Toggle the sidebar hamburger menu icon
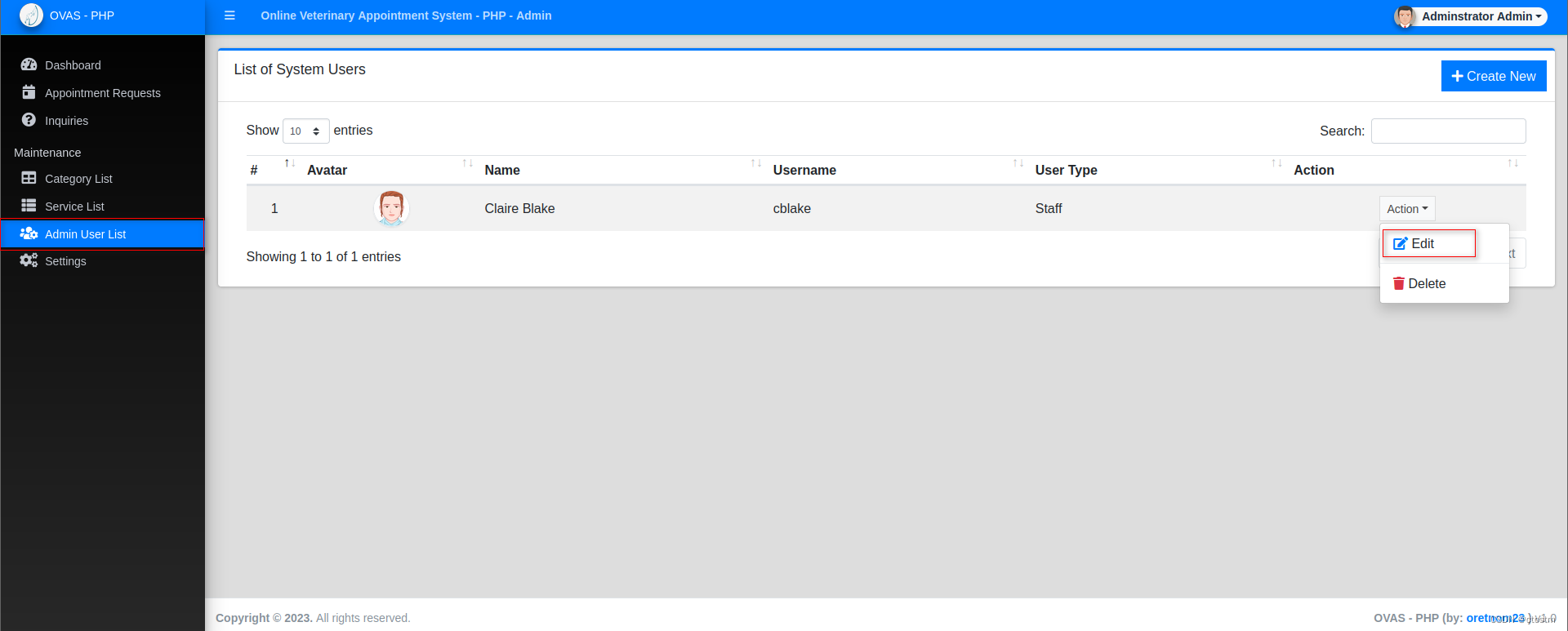 (x=229, y=16)
